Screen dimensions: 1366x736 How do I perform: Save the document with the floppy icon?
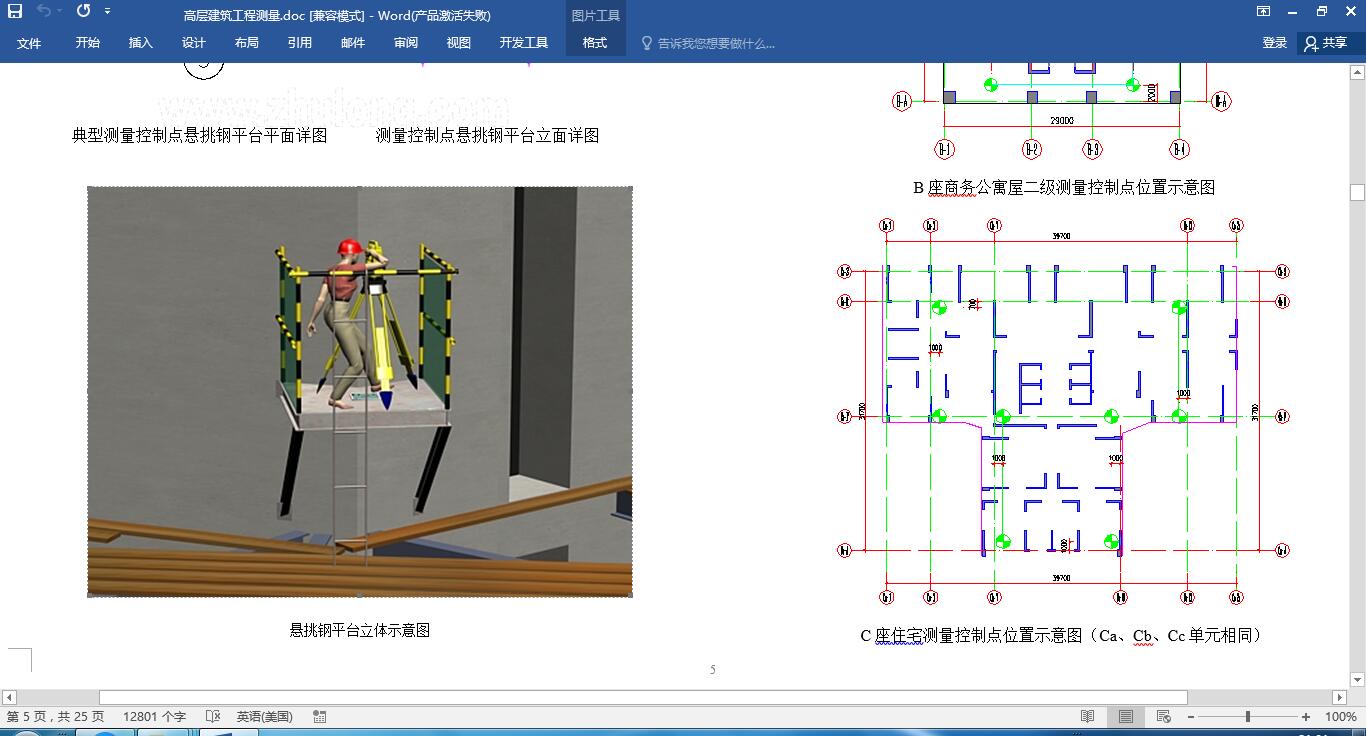15,12
